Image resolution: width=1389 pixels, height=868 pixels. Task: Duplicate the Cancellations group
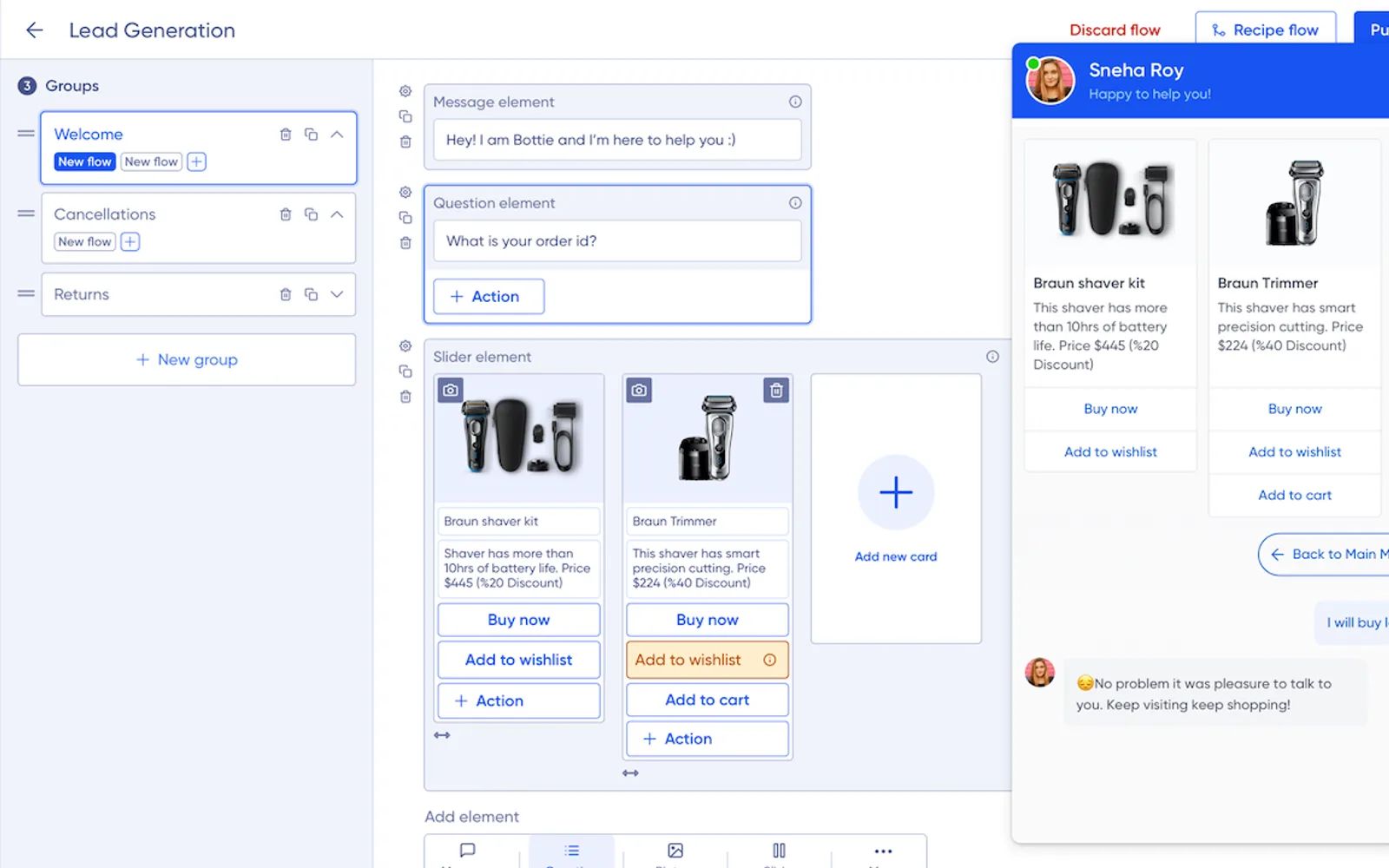click(311, 214)
